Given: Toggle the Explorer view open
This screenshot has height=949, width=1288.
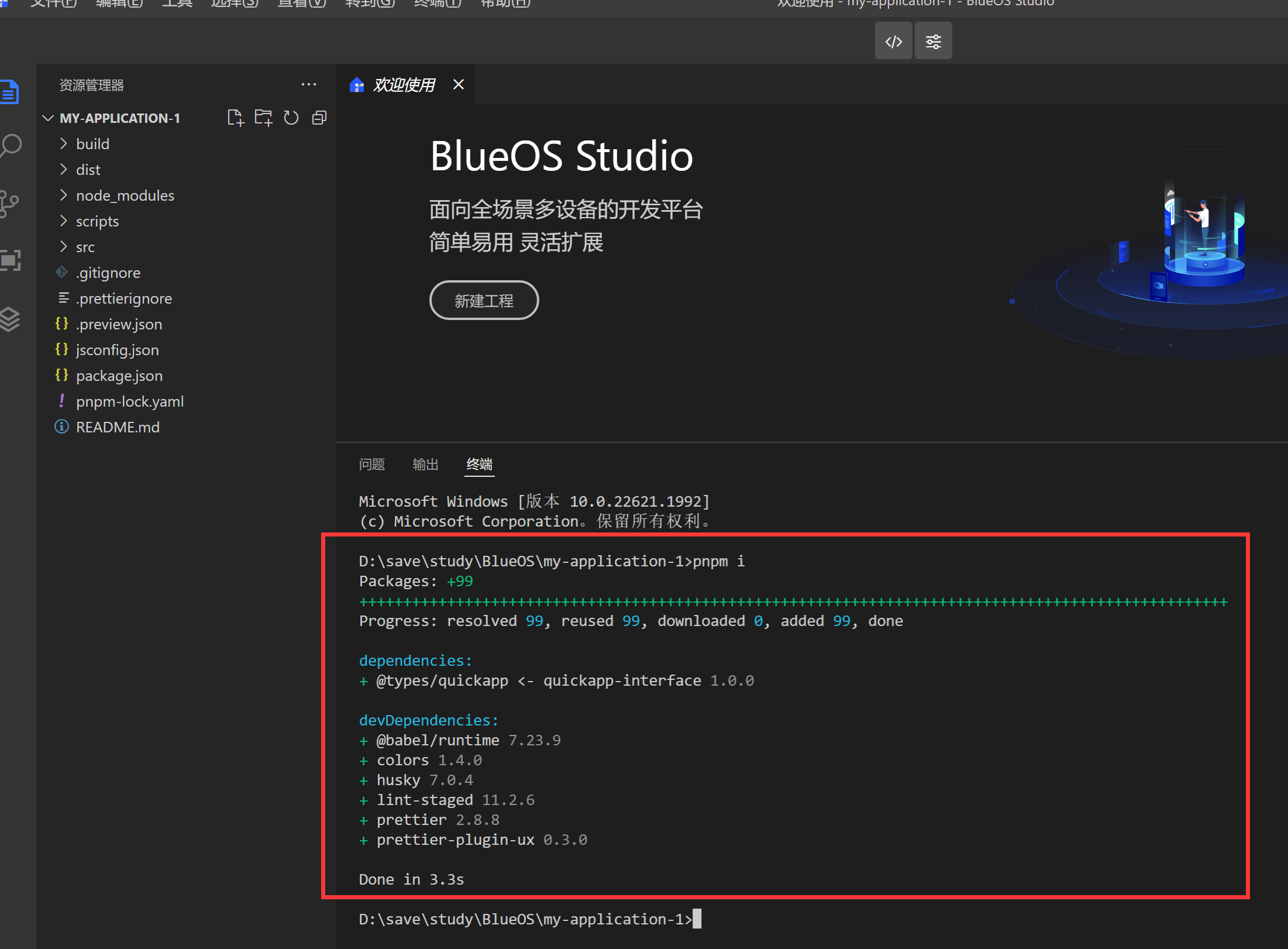Looking at the screenshot, I should tap(11, 91).
